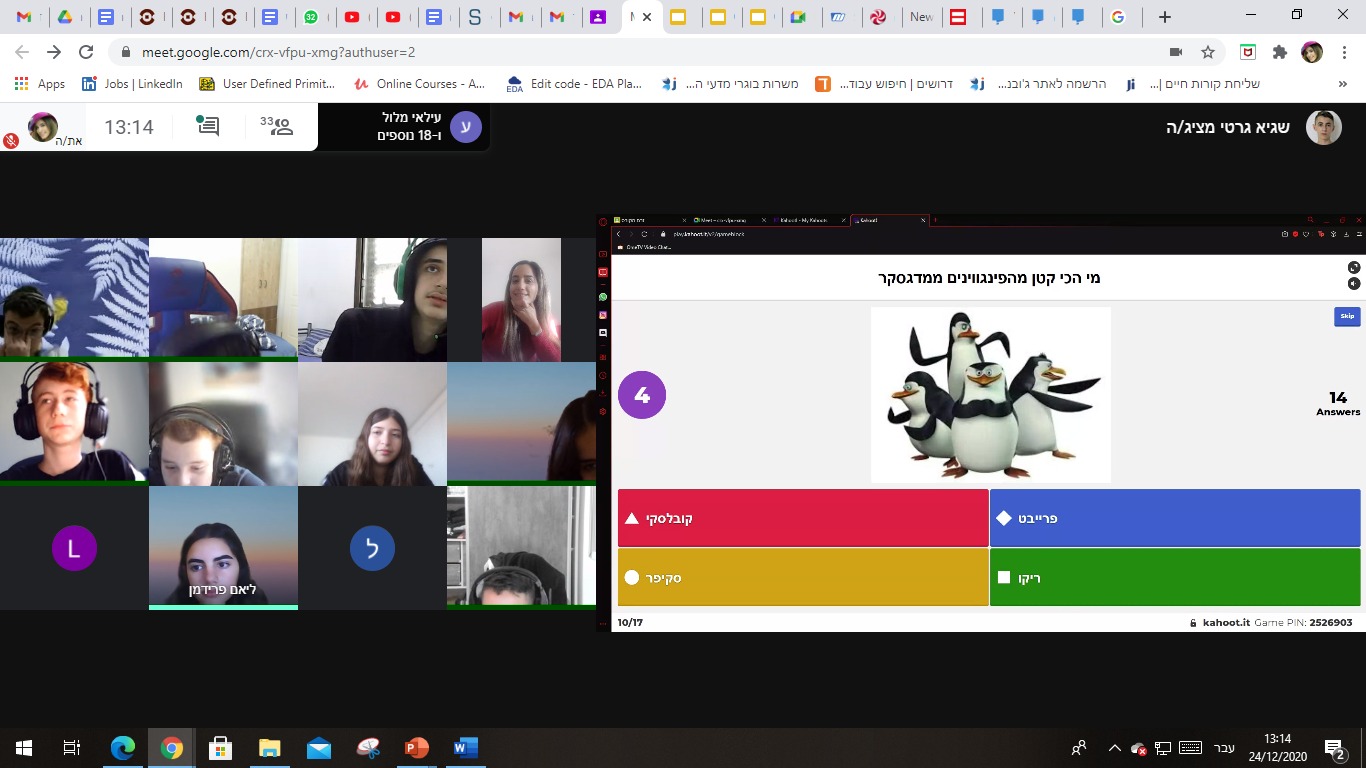Image resolution: width=1366 pixels, height=768 pixels.
Task: Click the Kahoot sound icon
Action: (x=1353, y=284)
